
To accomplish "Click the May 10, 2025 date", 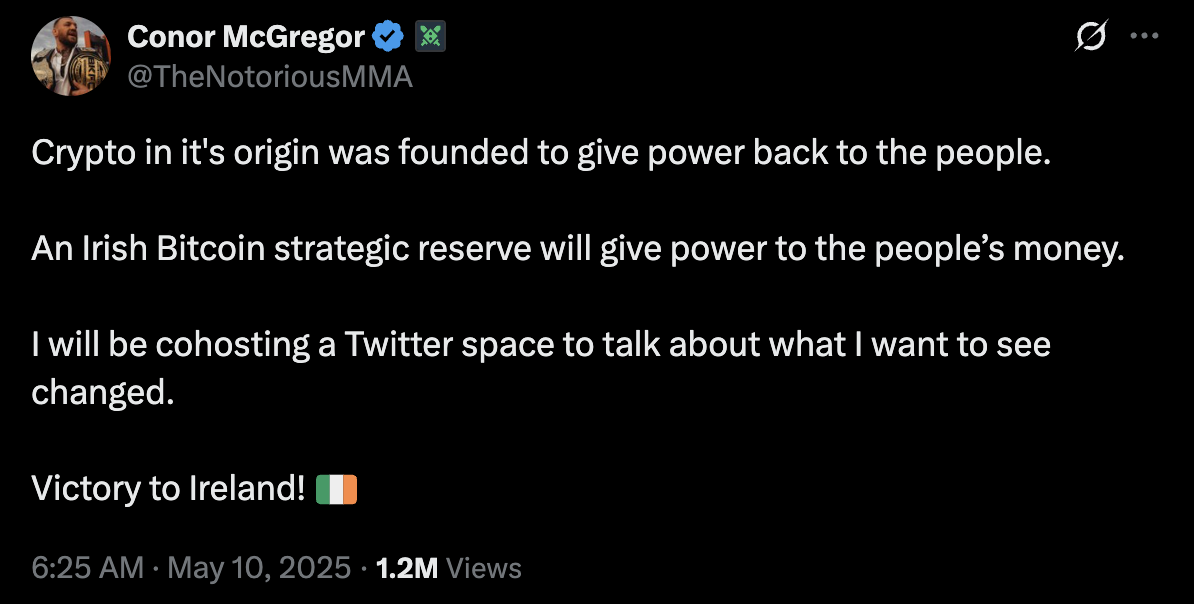I will [x=258, y=569].
